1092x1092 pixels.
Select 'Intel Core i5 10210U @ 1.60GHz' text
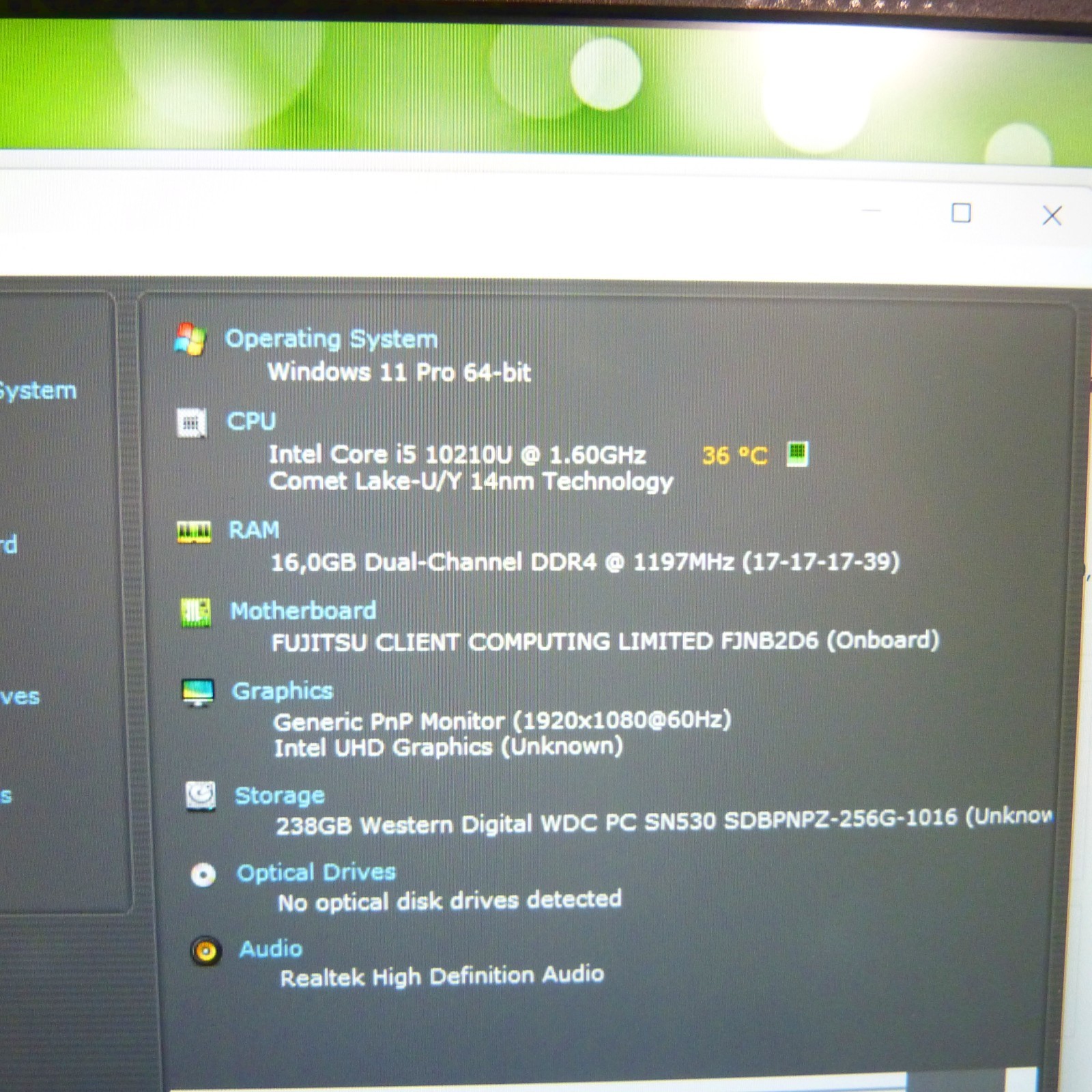457,455
